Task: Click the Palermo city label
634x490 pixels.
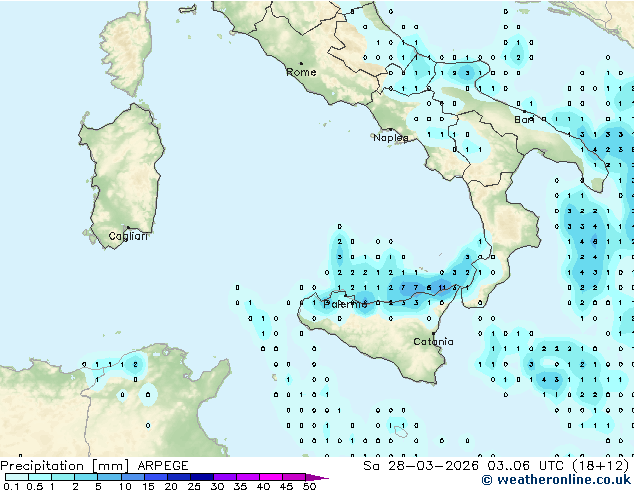Action: click(x=345, y=304)
